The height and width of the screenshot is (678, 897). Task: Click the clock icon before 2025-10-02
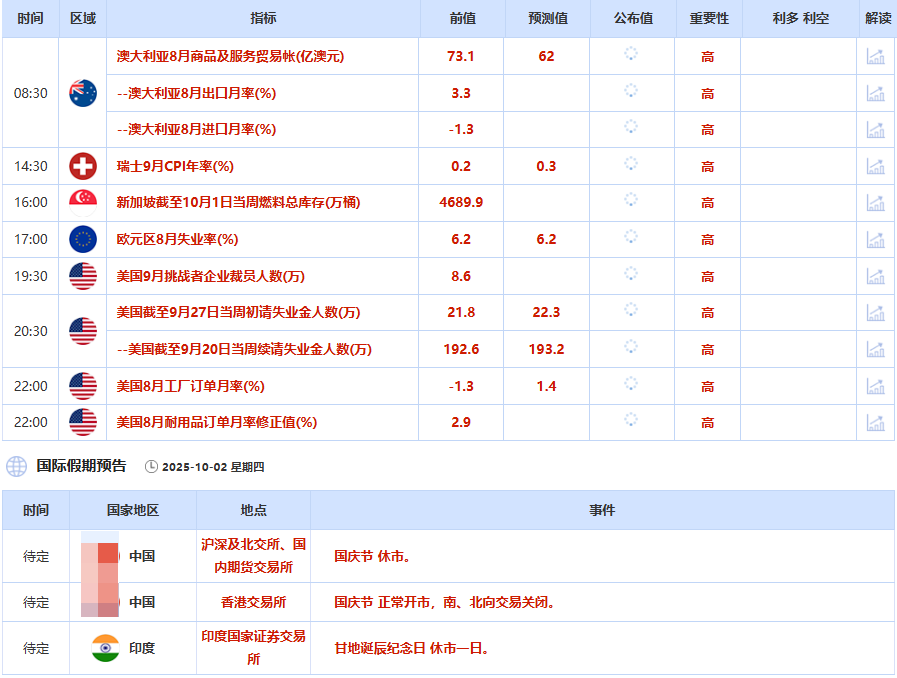point(151,467)
